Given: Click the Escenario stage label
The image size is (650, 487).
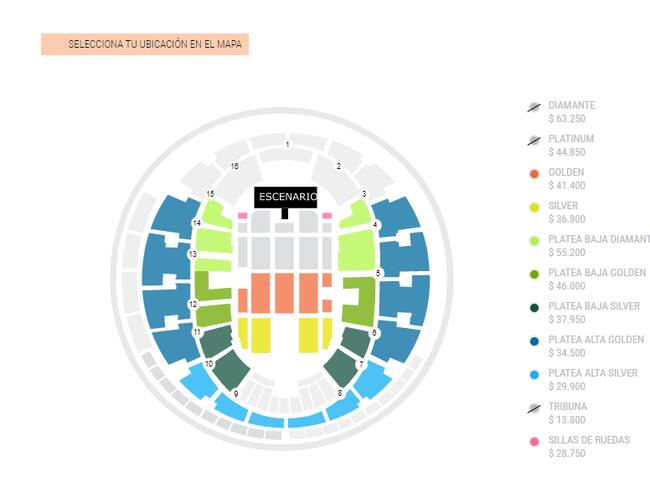Looking at the screenshot, I should pyautogui.click(x=286, y=197).
